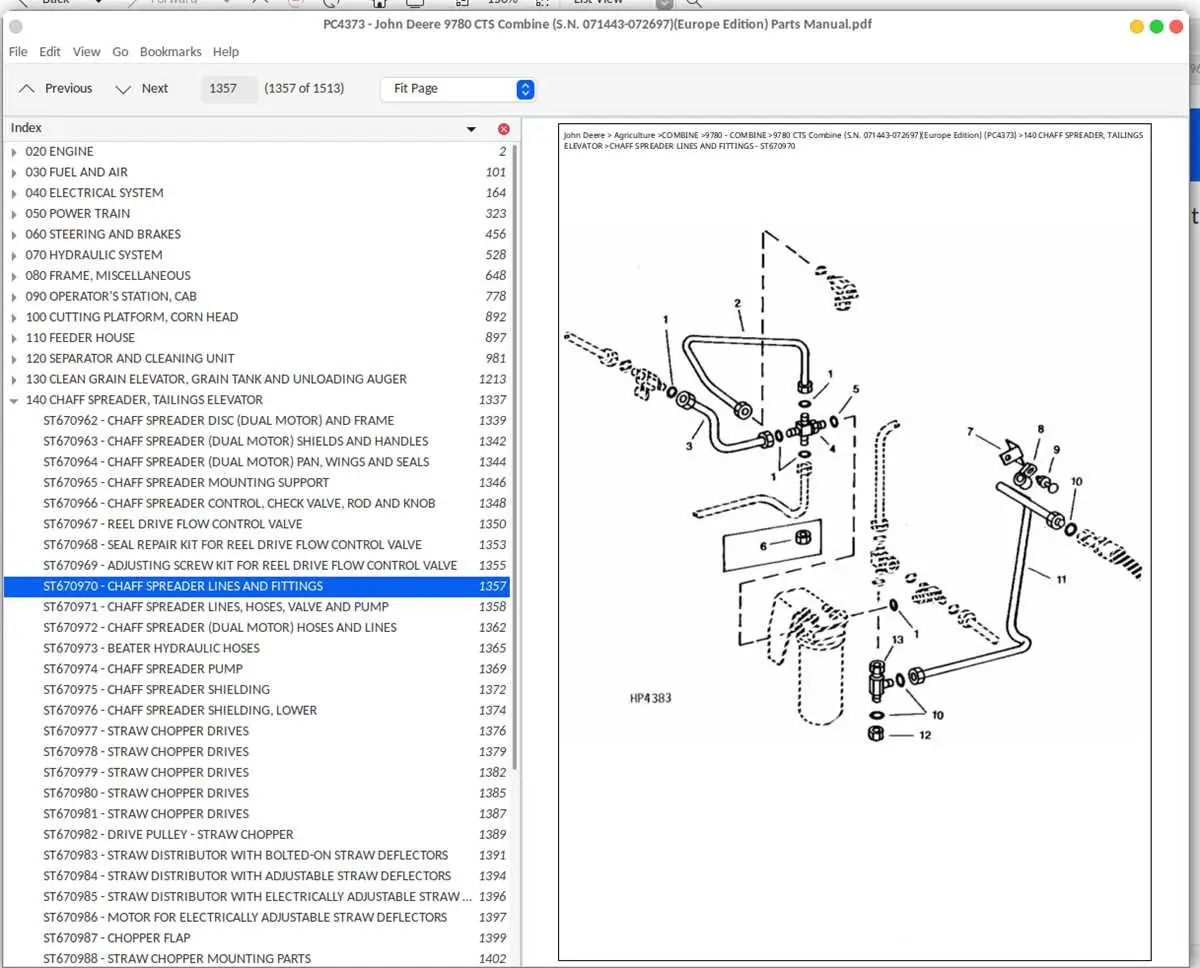This screenshot has width=1200, height=968.
Task: Click the Index pane vertical scrollbar
Action: click(x=515, y=456)
